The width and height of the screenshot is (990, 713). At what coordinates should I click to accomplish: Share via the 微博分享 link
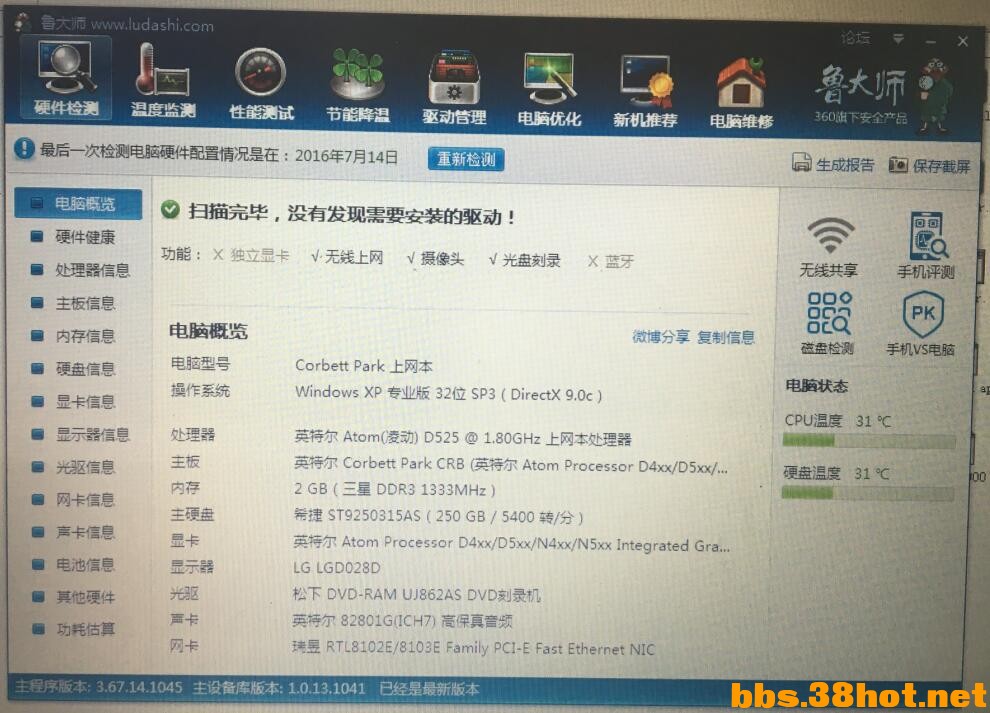pos(660,337)
